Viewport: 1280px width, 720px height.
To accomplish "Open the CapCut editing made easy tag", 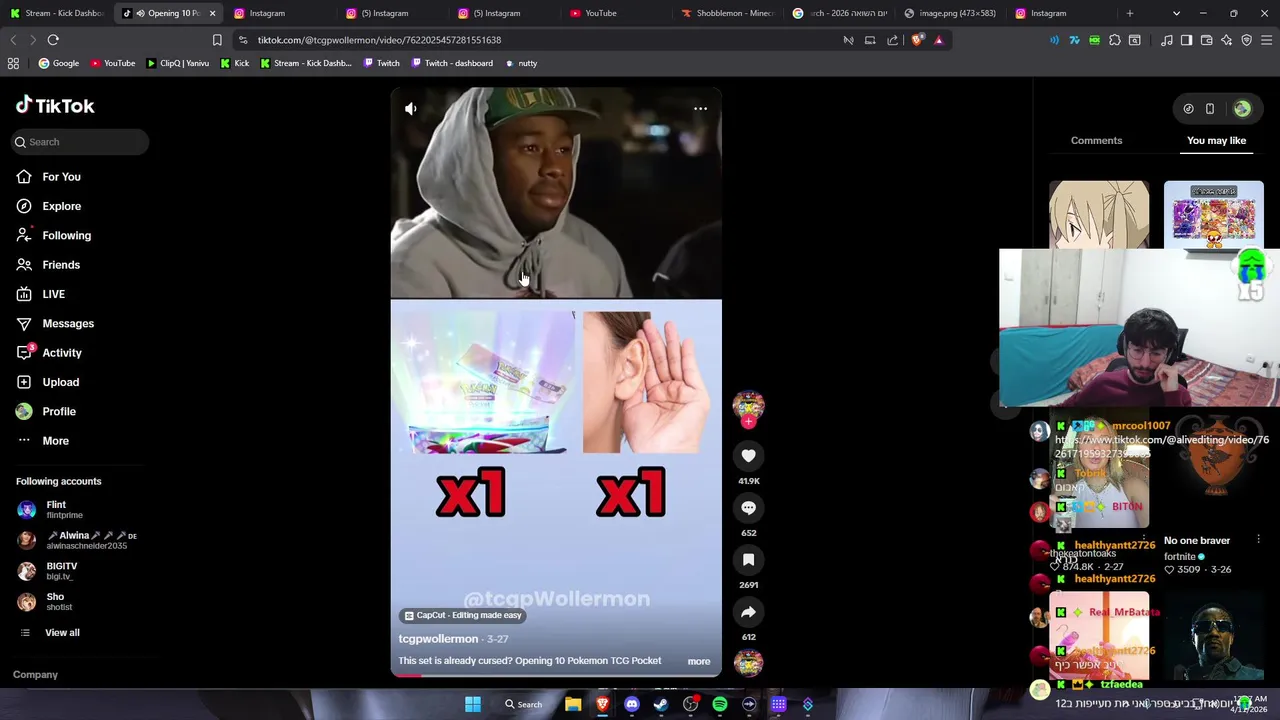I will [x=463, y=616].
